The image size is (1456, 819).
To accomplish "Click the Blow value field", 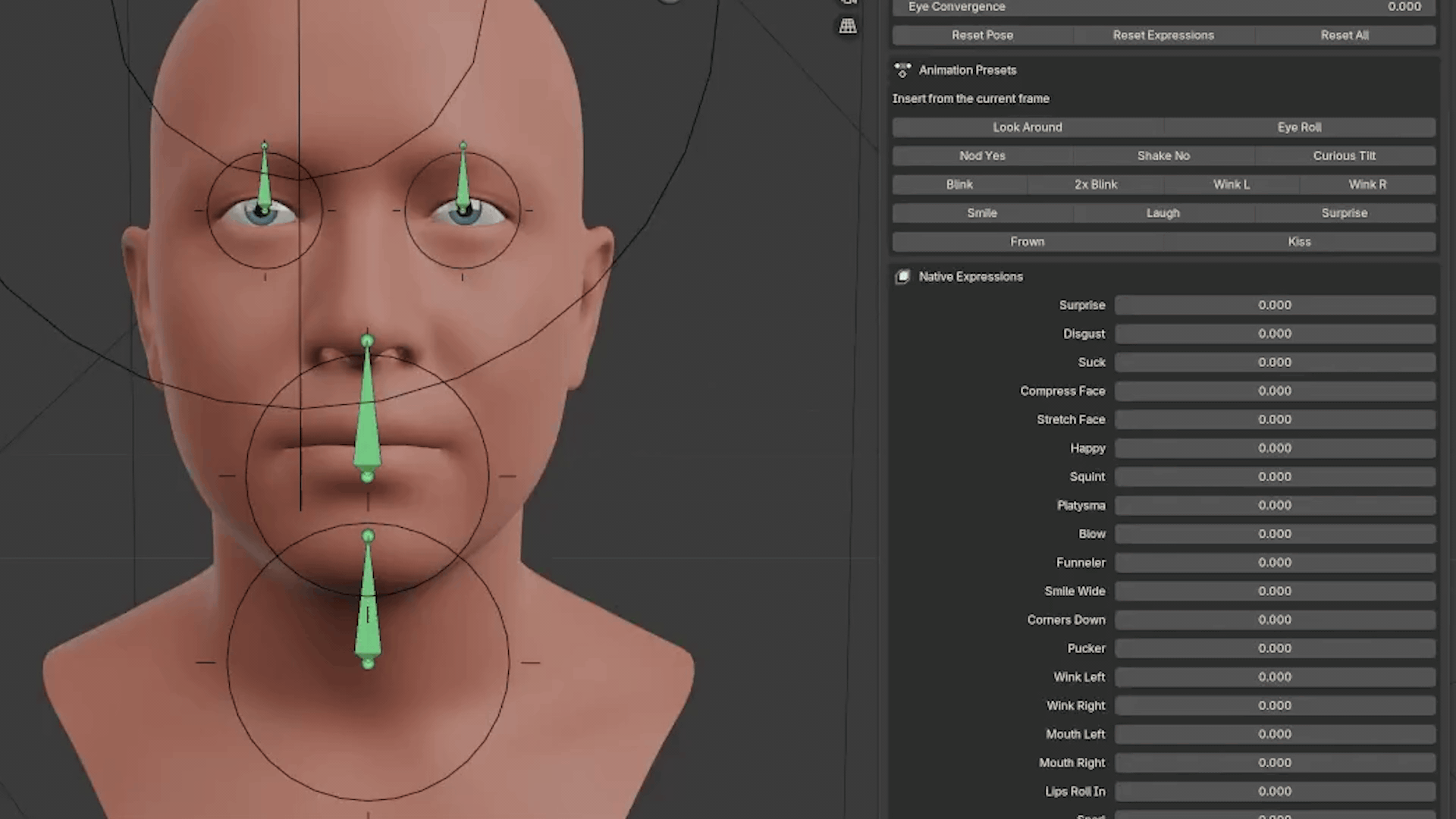I will tap(1276, 534).
